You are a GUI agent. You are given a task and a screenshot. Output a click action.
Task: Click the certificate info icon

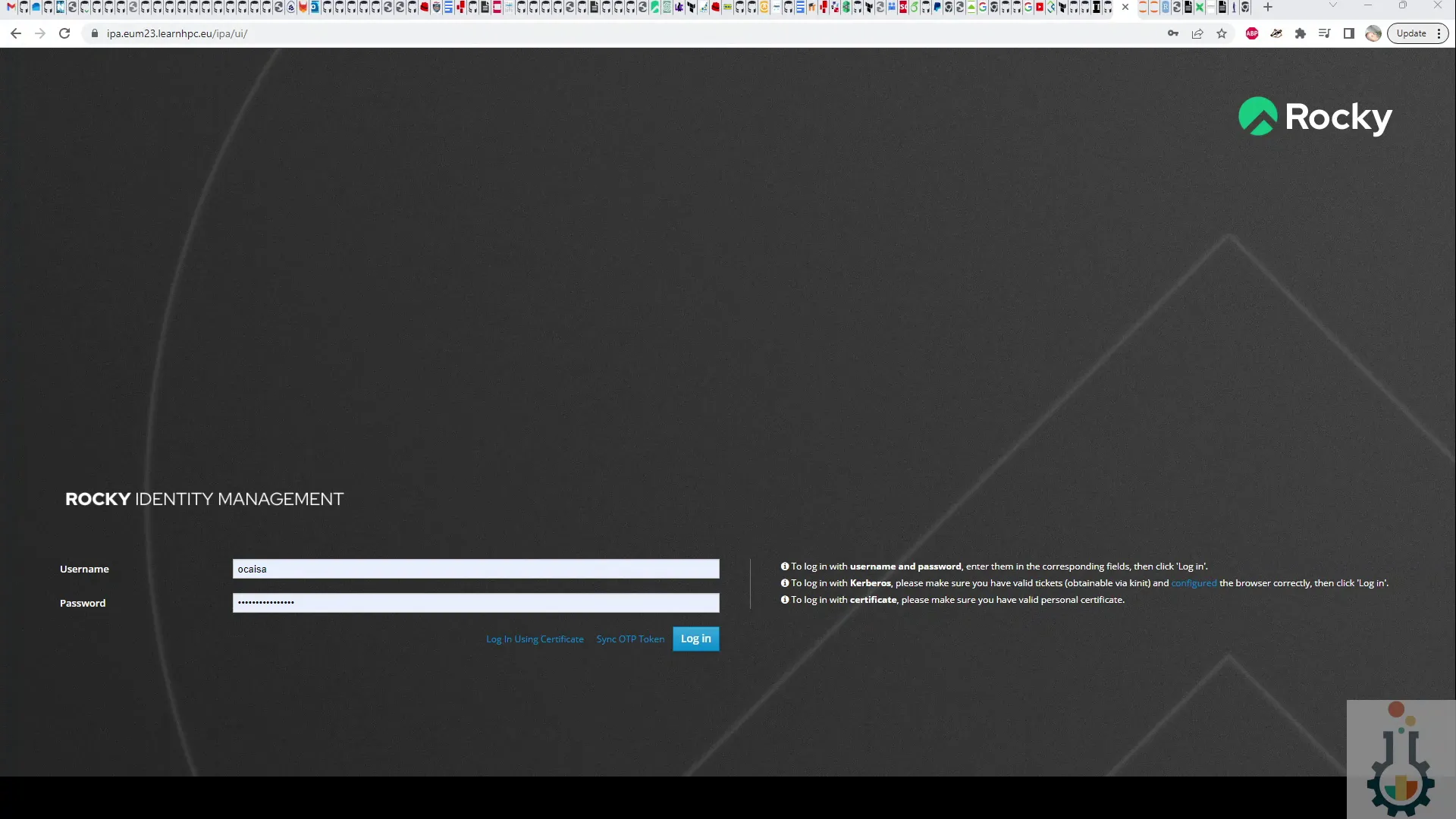[785, 600]
